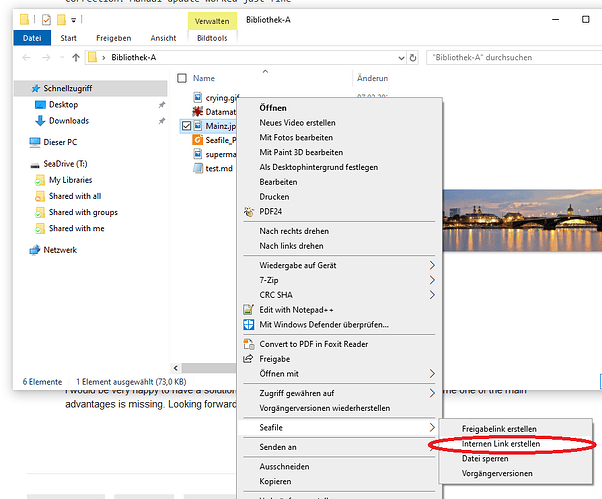Toggle the select-all checkbox beside Name
The image size is (602, 499).
click(x=182, y=78)
